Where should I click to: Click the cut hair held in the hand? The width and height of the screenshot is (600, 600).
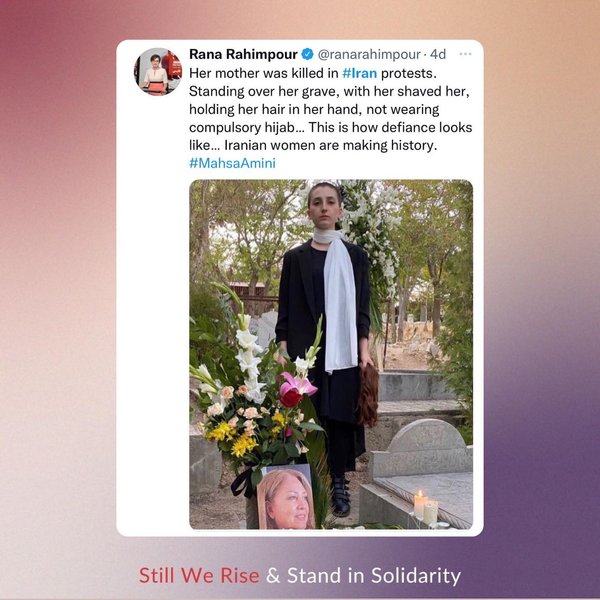point(368,394)
